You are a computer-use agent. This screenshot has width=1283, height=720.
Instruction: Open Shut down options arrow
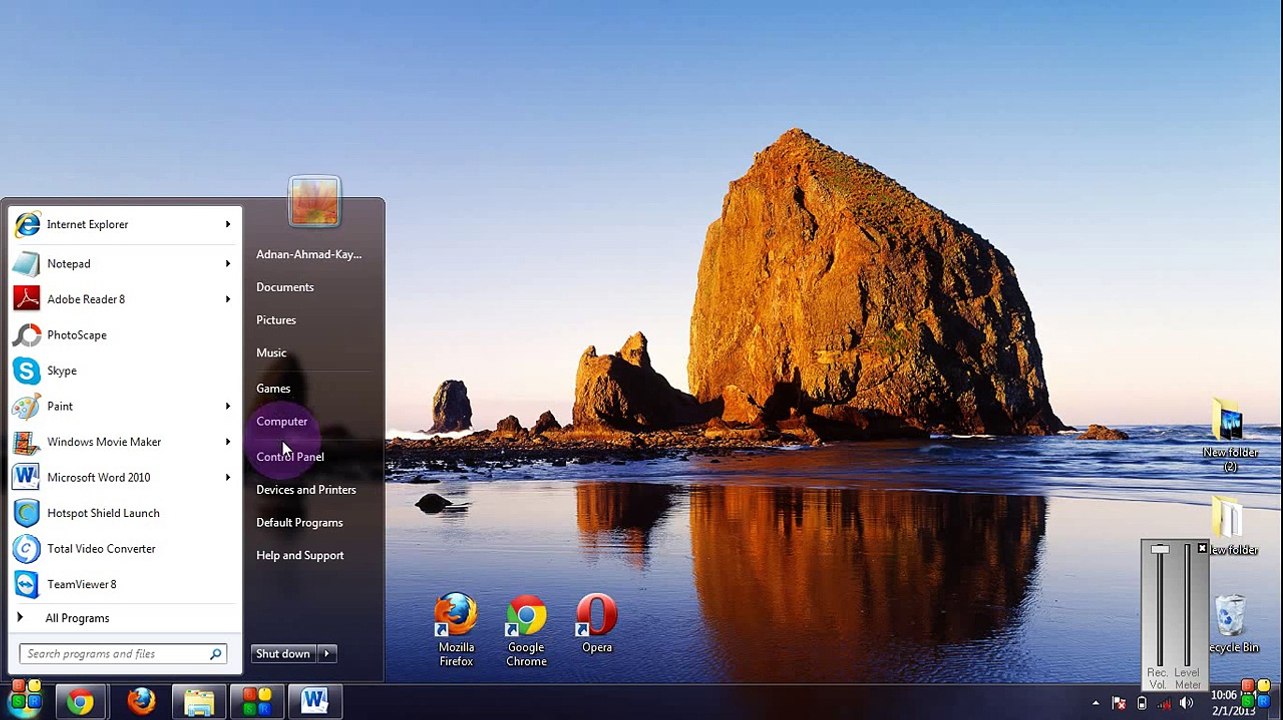pyautogui.click(x=327, y=654)
